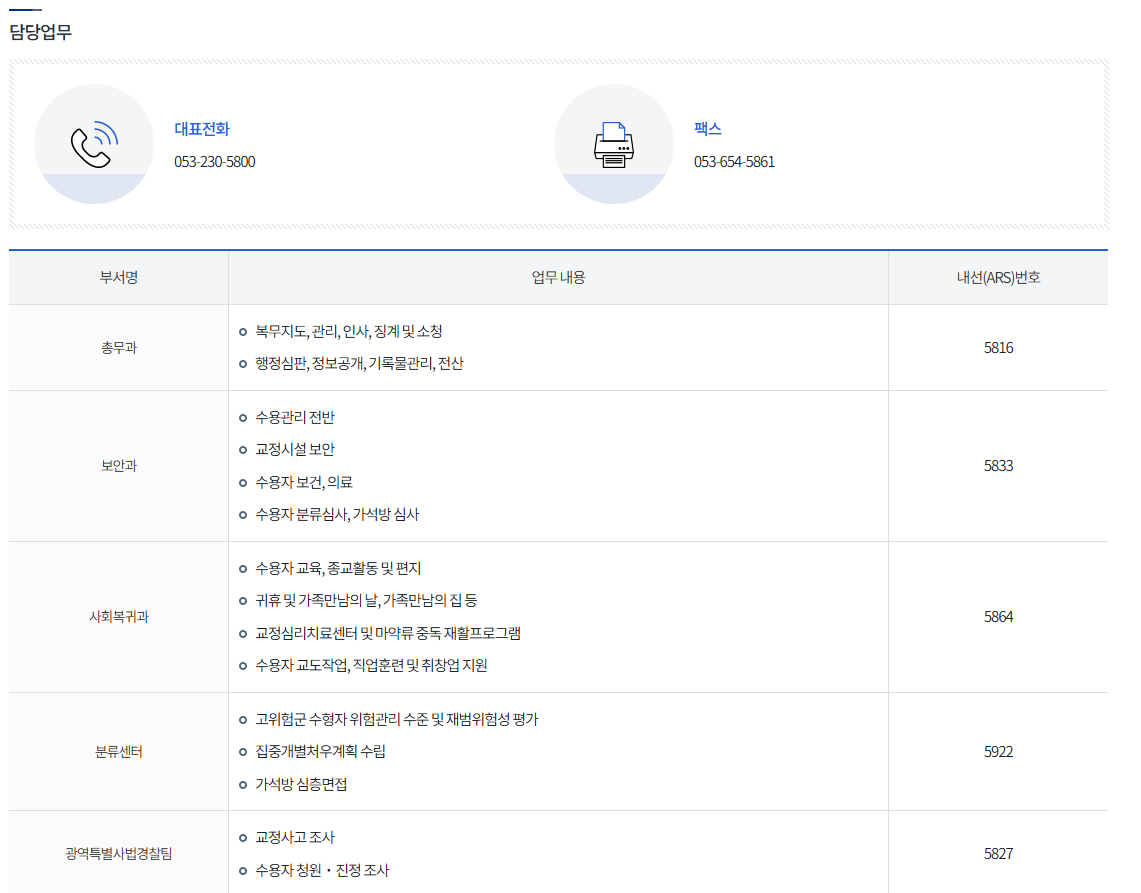Select the 사회복귀과 department cell
This screenshot has width=1141, height=893.
point(119,616)
